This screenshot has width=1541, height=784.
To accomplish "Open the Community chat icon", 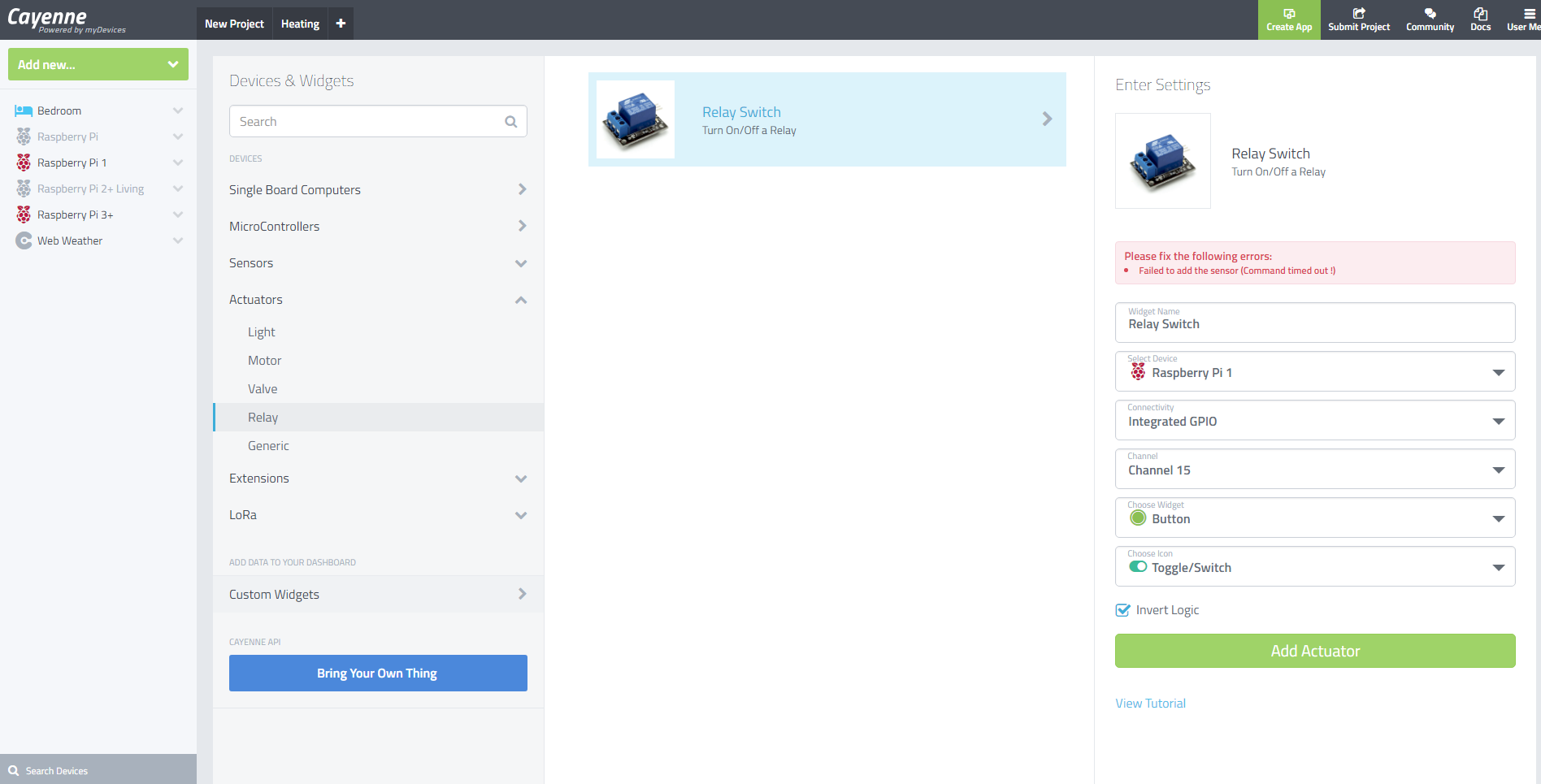I will 1430,13.
